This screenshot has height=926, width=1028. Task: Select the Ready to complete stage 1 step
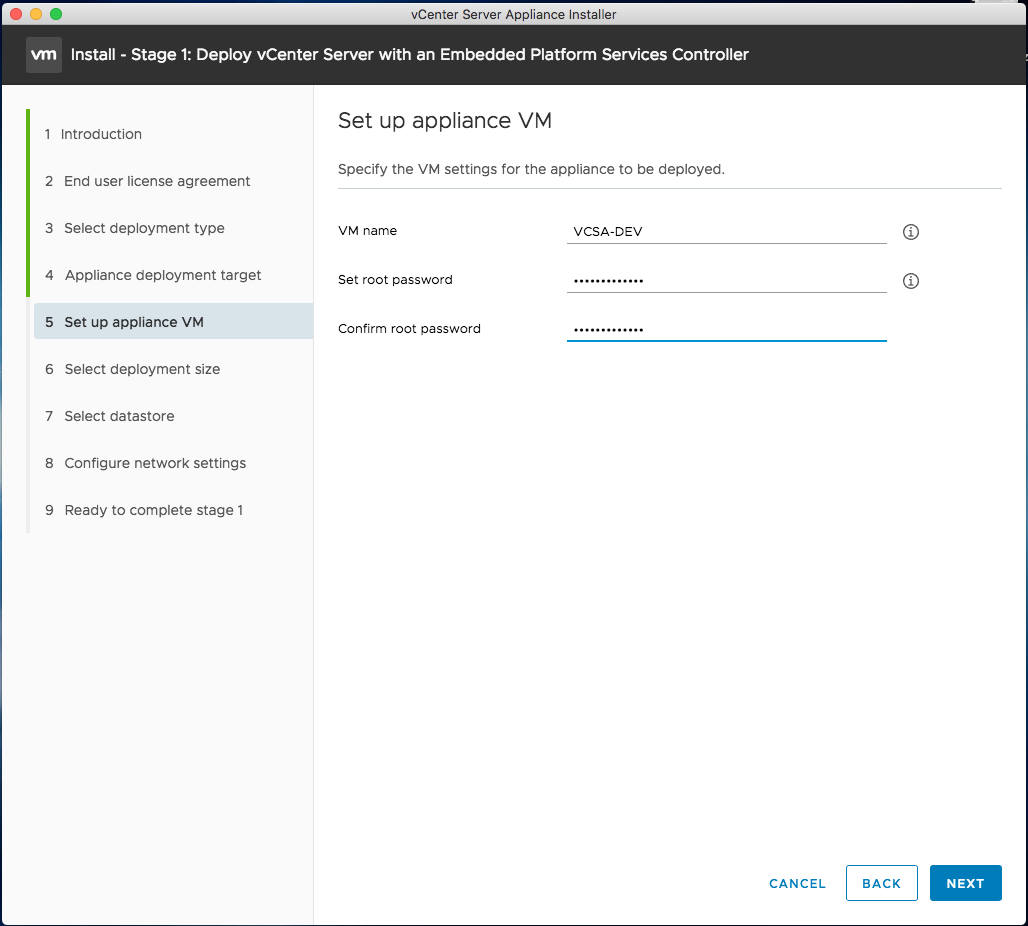(153, 510)
